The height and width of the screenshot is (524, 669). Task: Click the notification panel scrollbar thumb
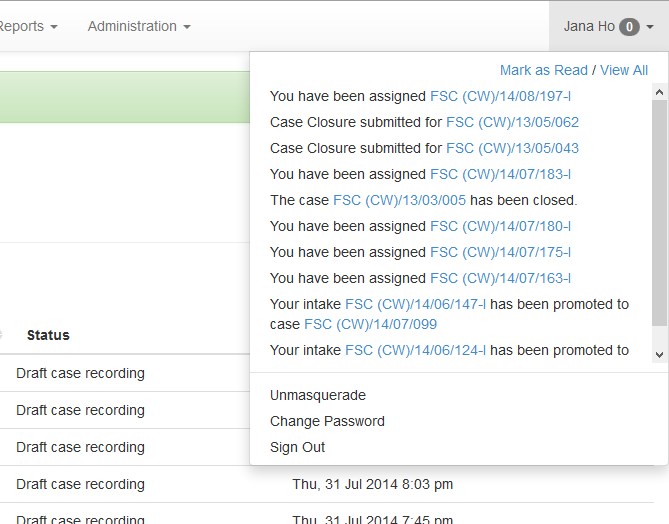(659, 213)
